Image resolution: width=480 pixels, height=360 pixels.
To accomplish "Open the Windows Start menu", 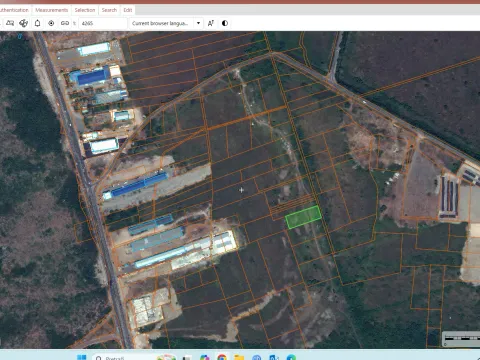I will click(82, 357).
